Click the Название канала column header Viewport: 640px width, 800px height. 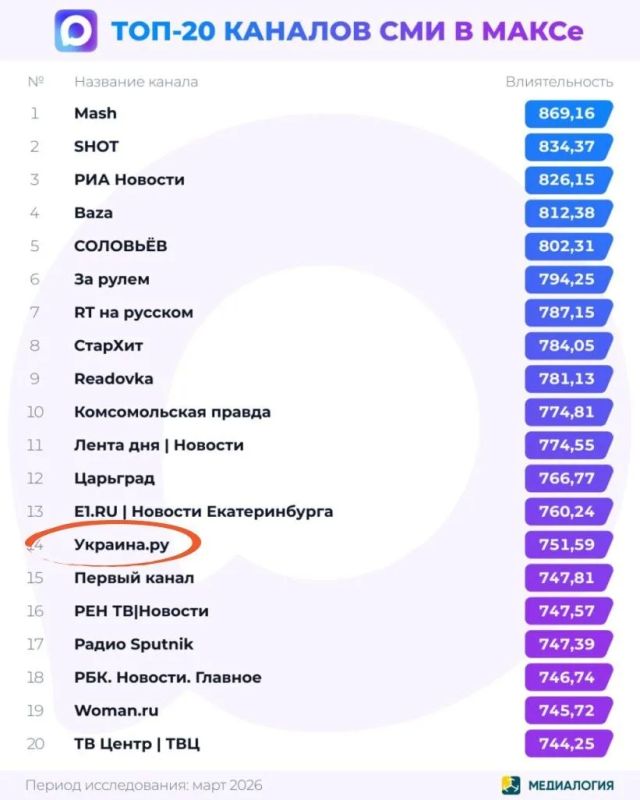click(136, 82)
